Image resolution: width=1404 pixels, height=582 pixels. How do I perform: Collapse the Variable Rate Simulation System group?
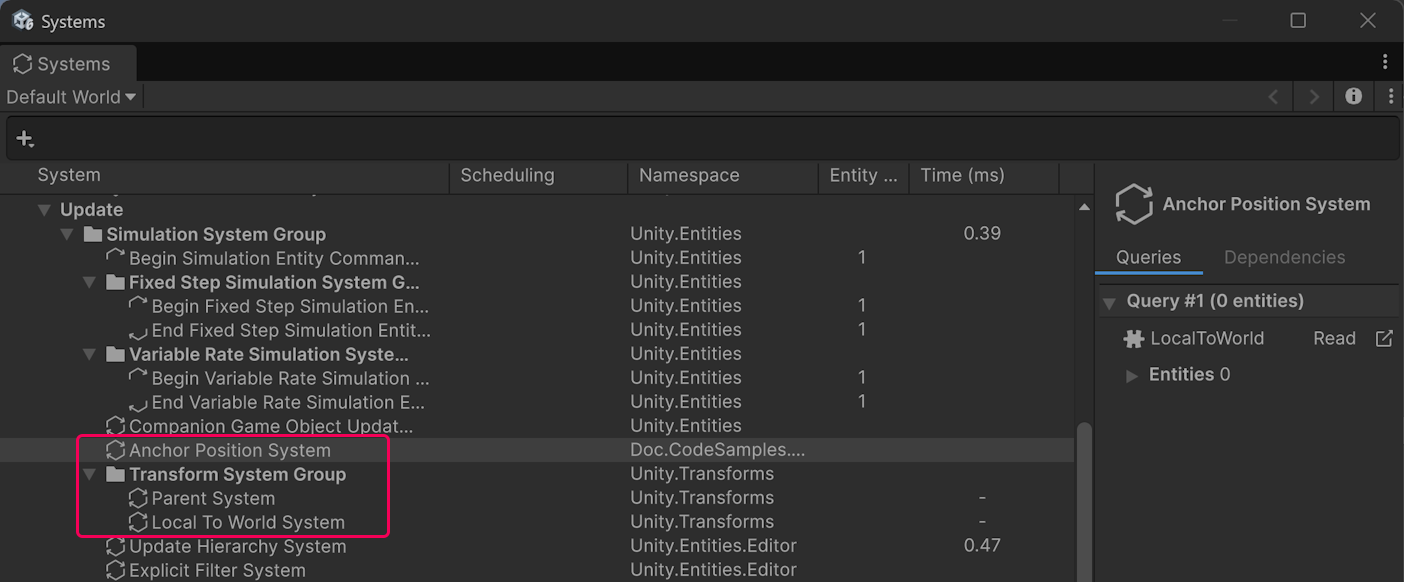(x=89, y=354)
